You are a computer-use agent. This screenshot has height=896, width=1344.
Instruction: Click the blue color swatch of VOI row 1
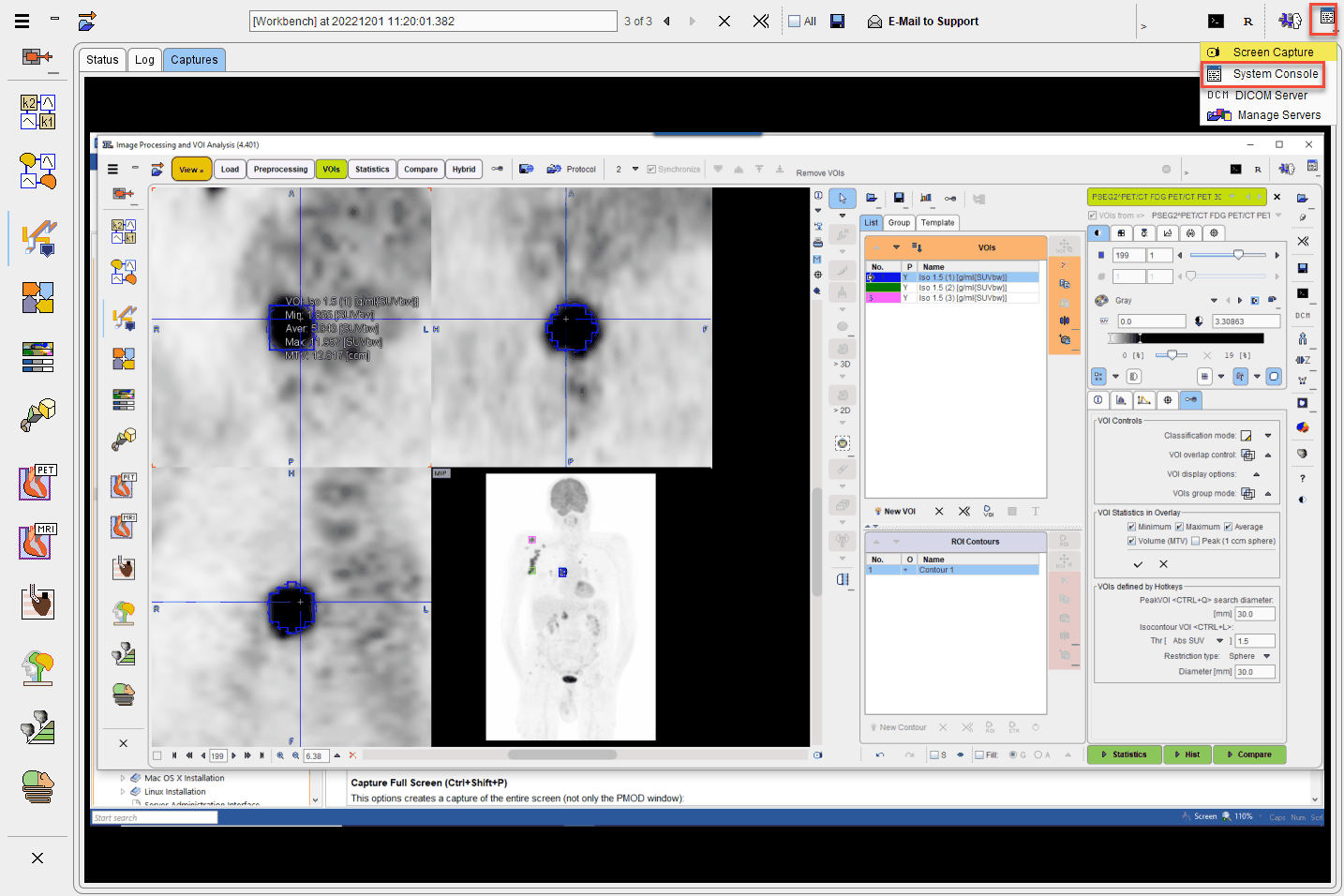tap(883, 277)
